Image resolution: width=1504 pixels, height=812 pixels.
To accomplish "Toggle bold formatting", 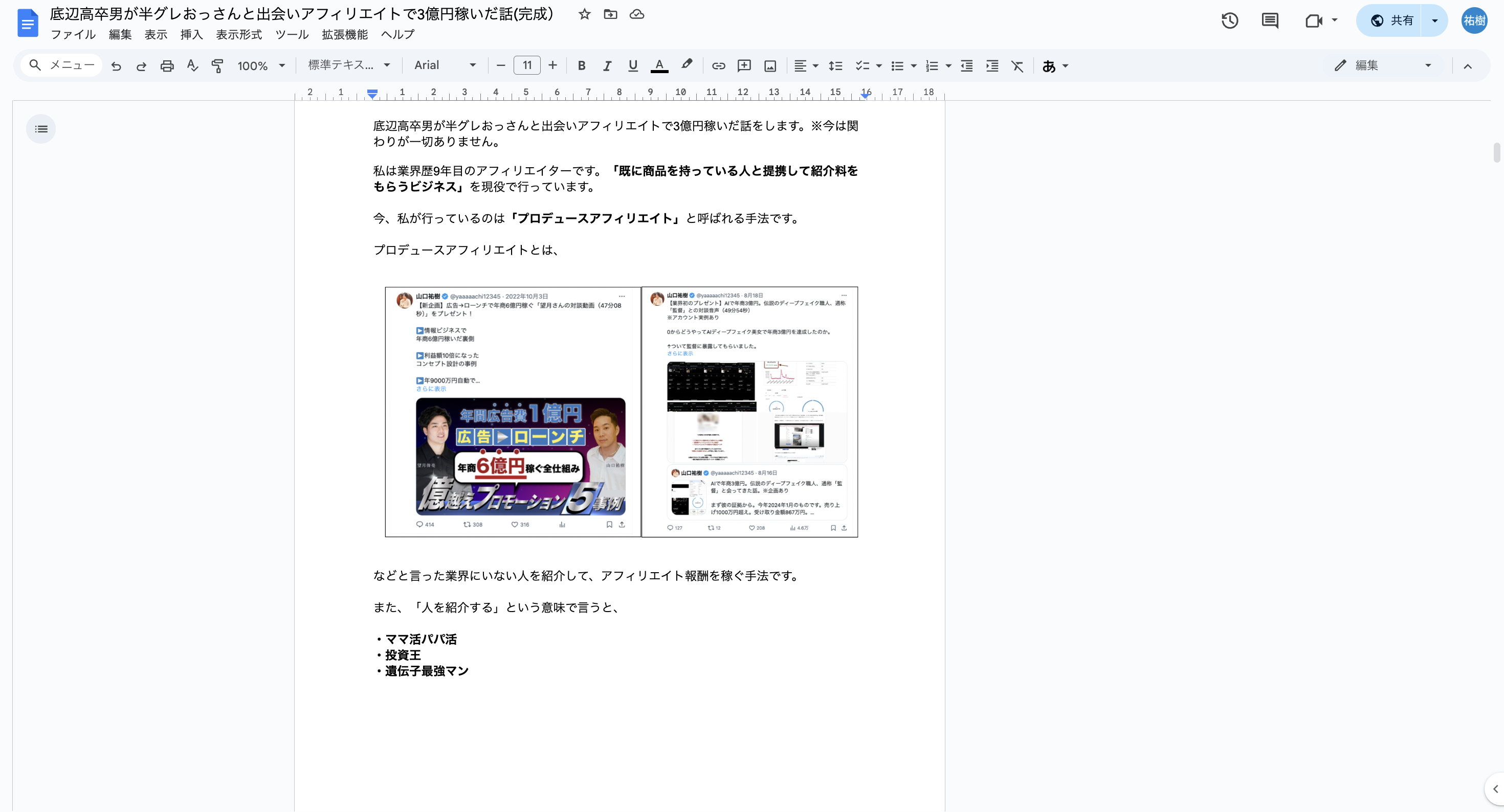I will 581,66.
